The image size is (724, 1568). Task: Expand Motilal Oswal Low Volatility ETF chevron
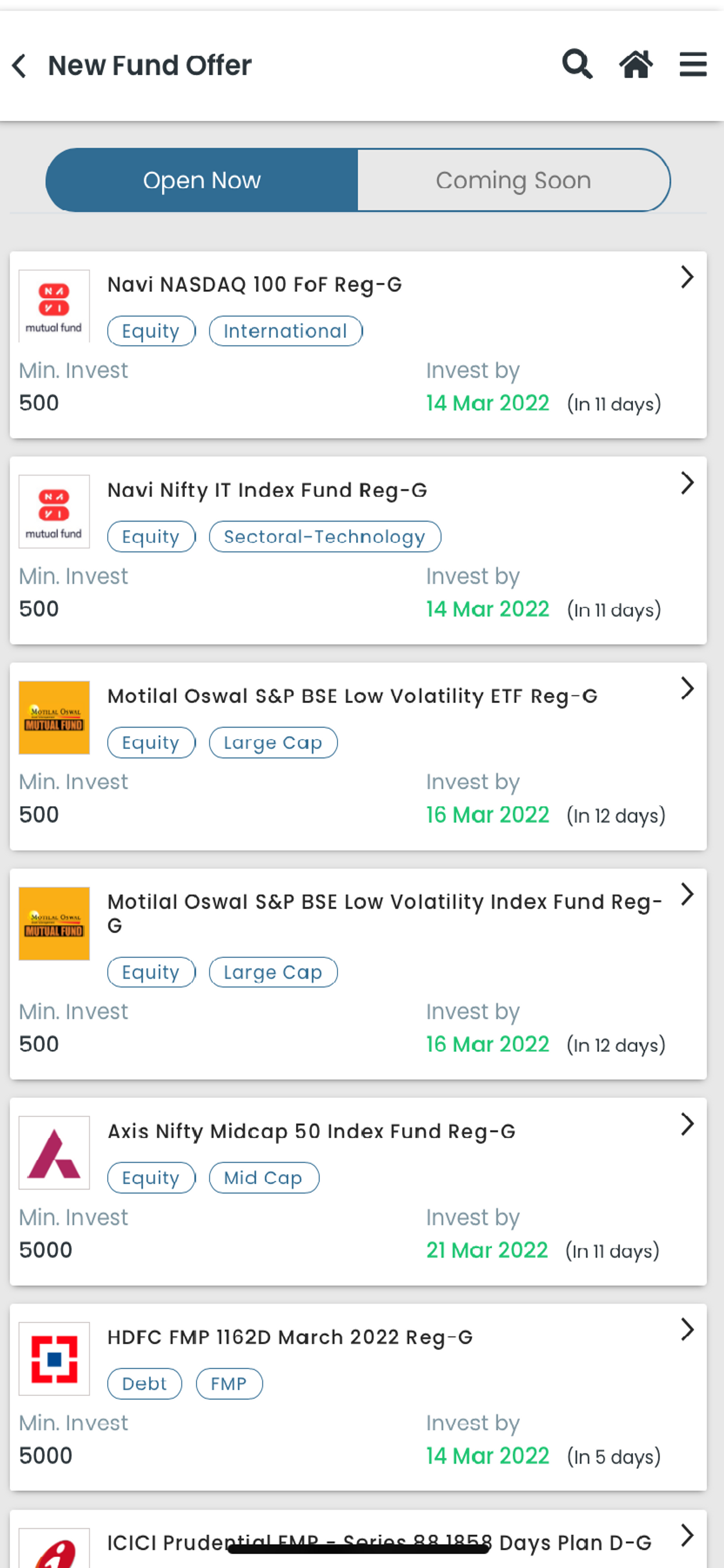pos(687,688)
